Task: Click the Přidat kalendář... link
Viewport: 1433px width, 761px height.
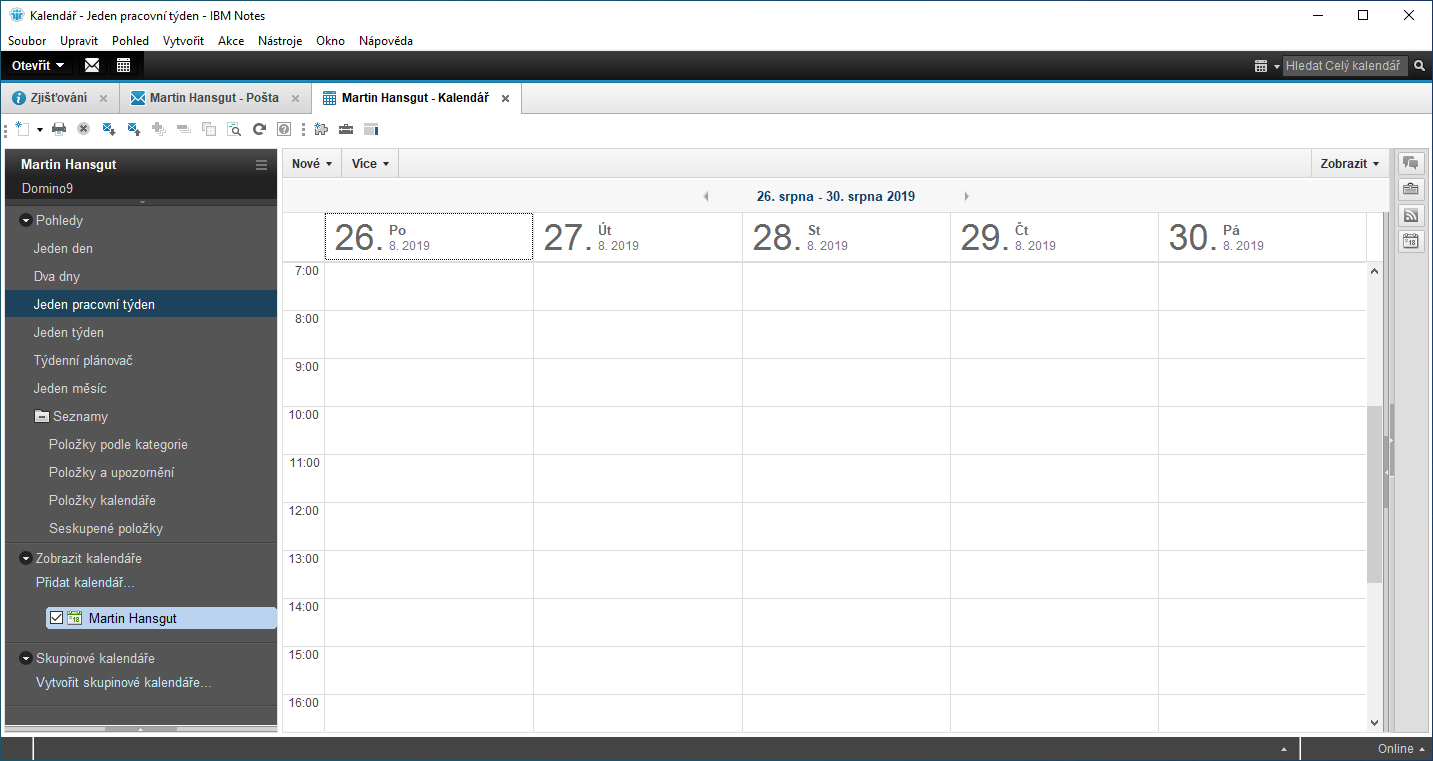Action: pos(85,582)
